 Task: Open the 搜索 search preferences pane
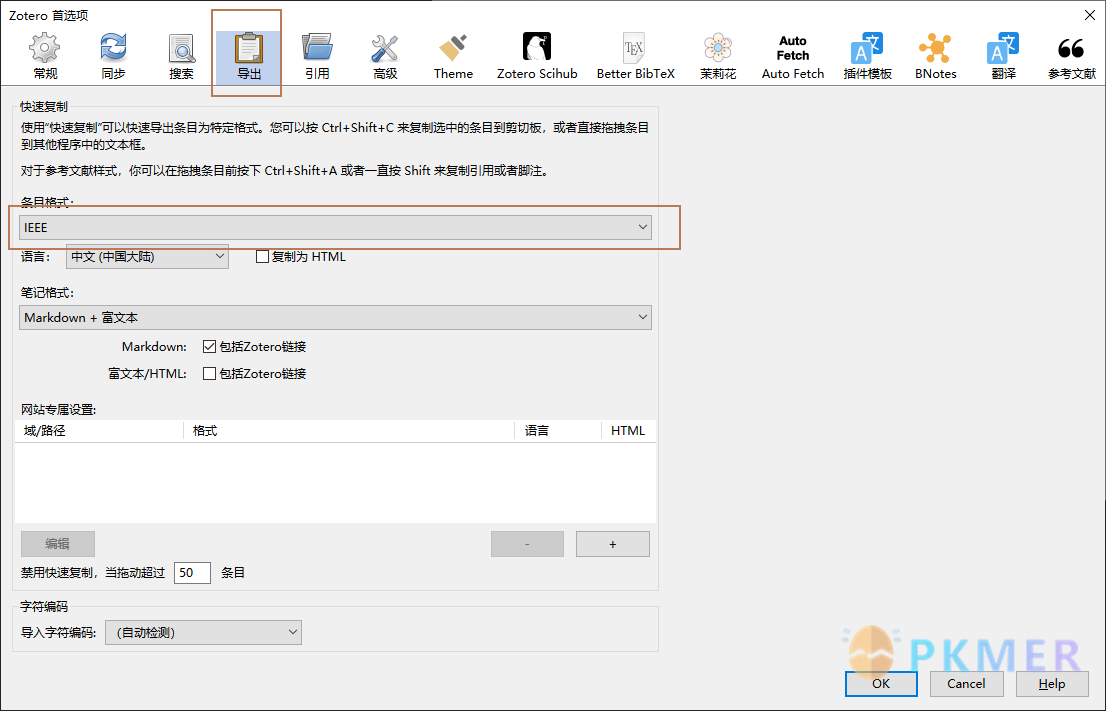[x=181, y=56]
